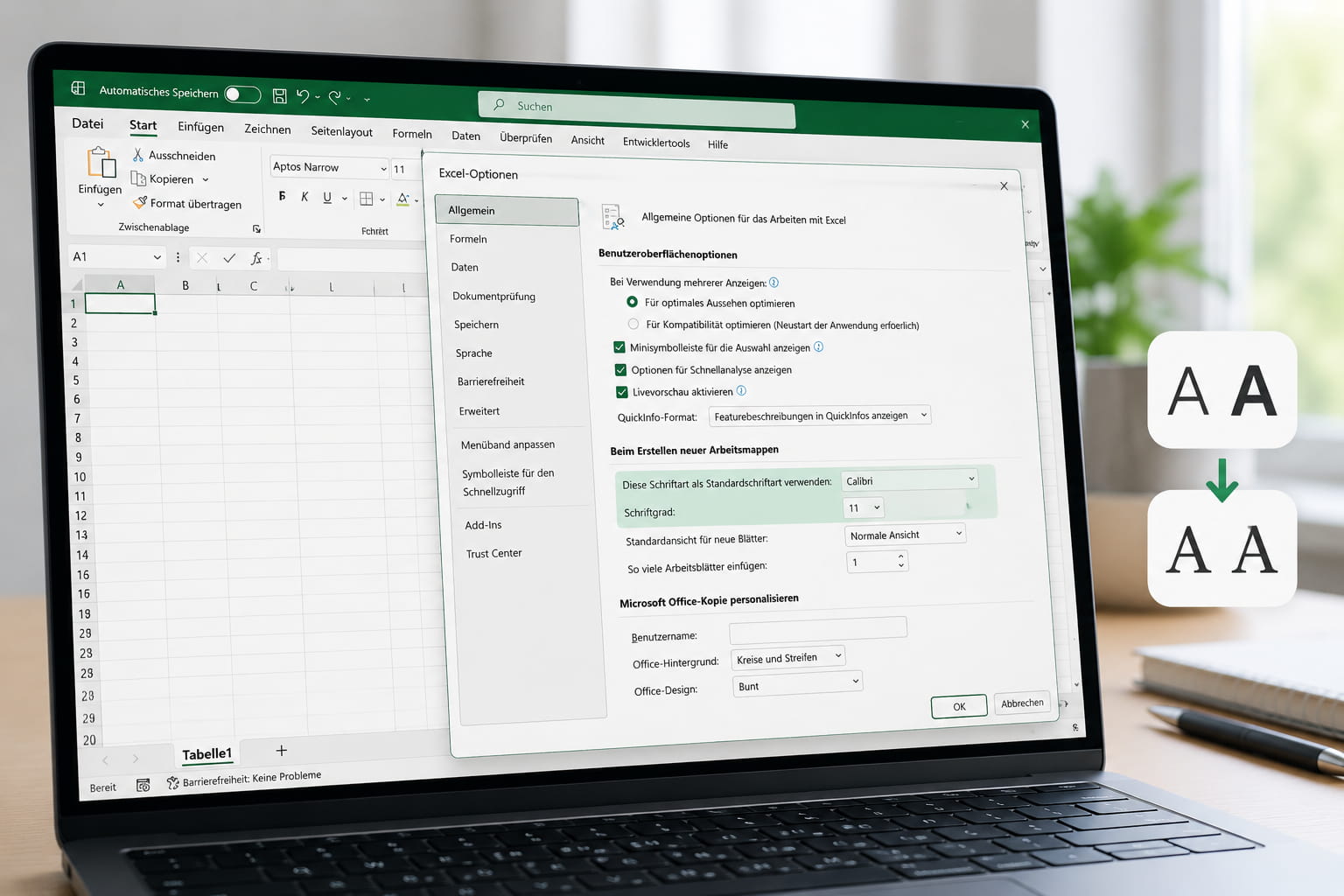This screenshot has height=896, width=1344.
Task: Click the Benutzername input field
Action: tap(818, 629)
